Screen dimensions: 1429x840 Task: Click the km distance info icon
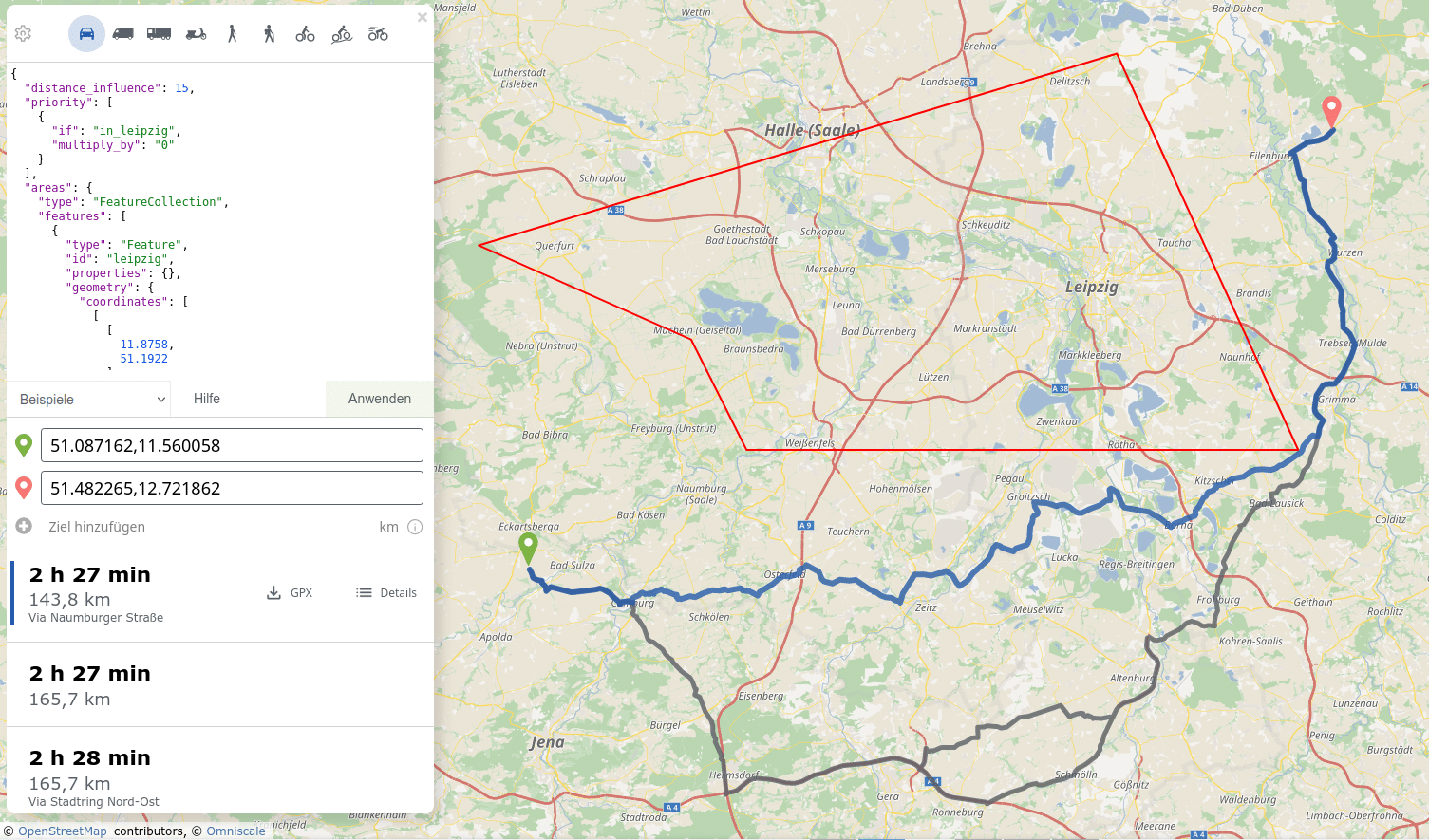[x=415, y=527]
